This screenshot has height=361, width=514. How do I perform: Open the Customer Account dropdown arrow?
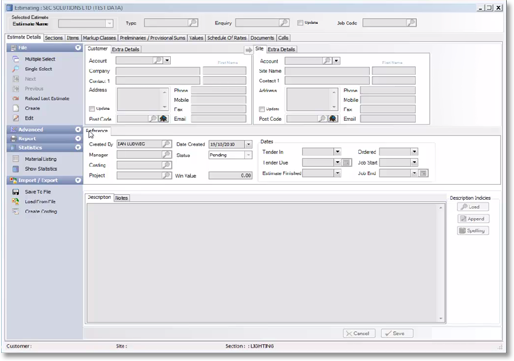[x=167, y=60]
